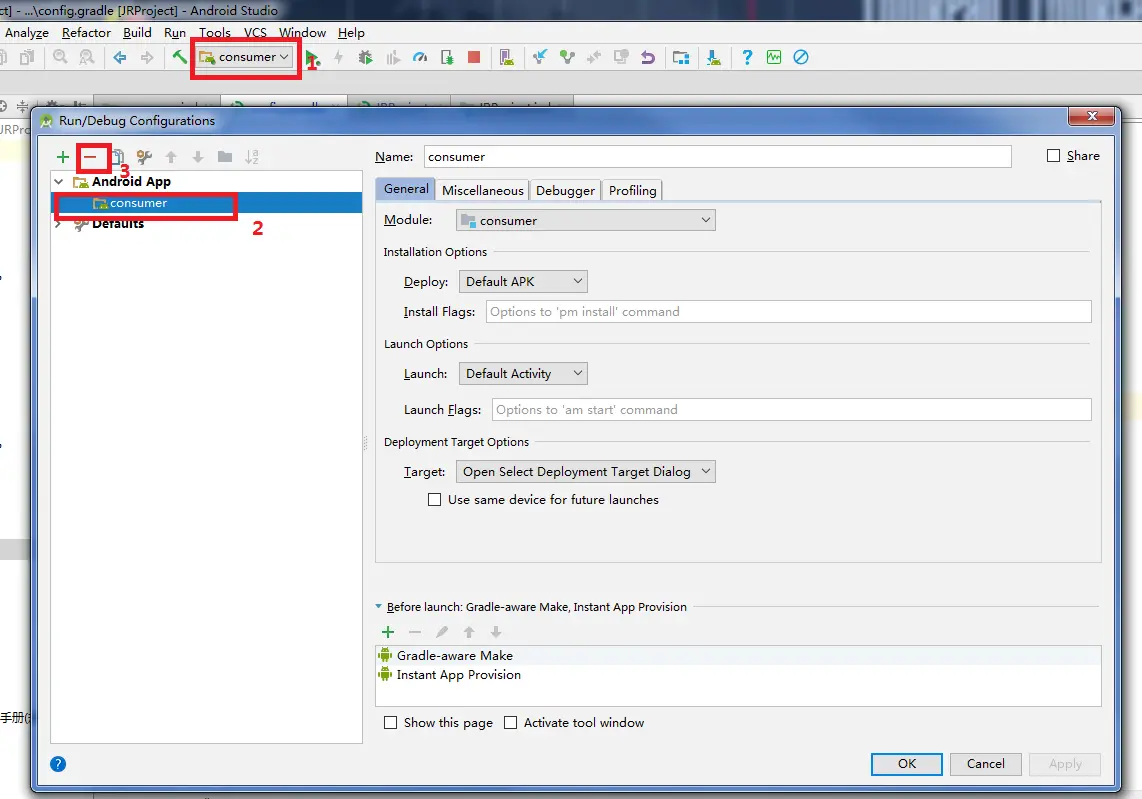Click Sort configurations alphabetically icon
The height and width of the screenshot is (799, 1142).
[252, 157]
